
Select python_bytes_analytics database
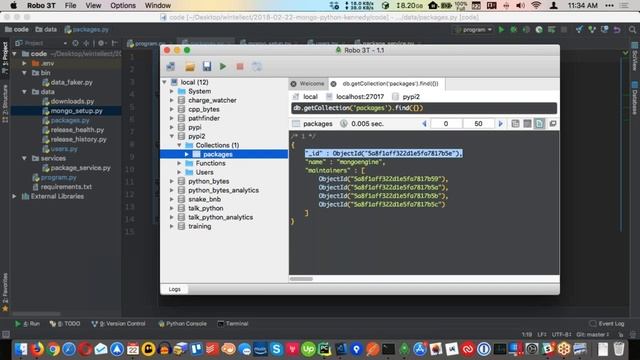[x=223, y=190]
